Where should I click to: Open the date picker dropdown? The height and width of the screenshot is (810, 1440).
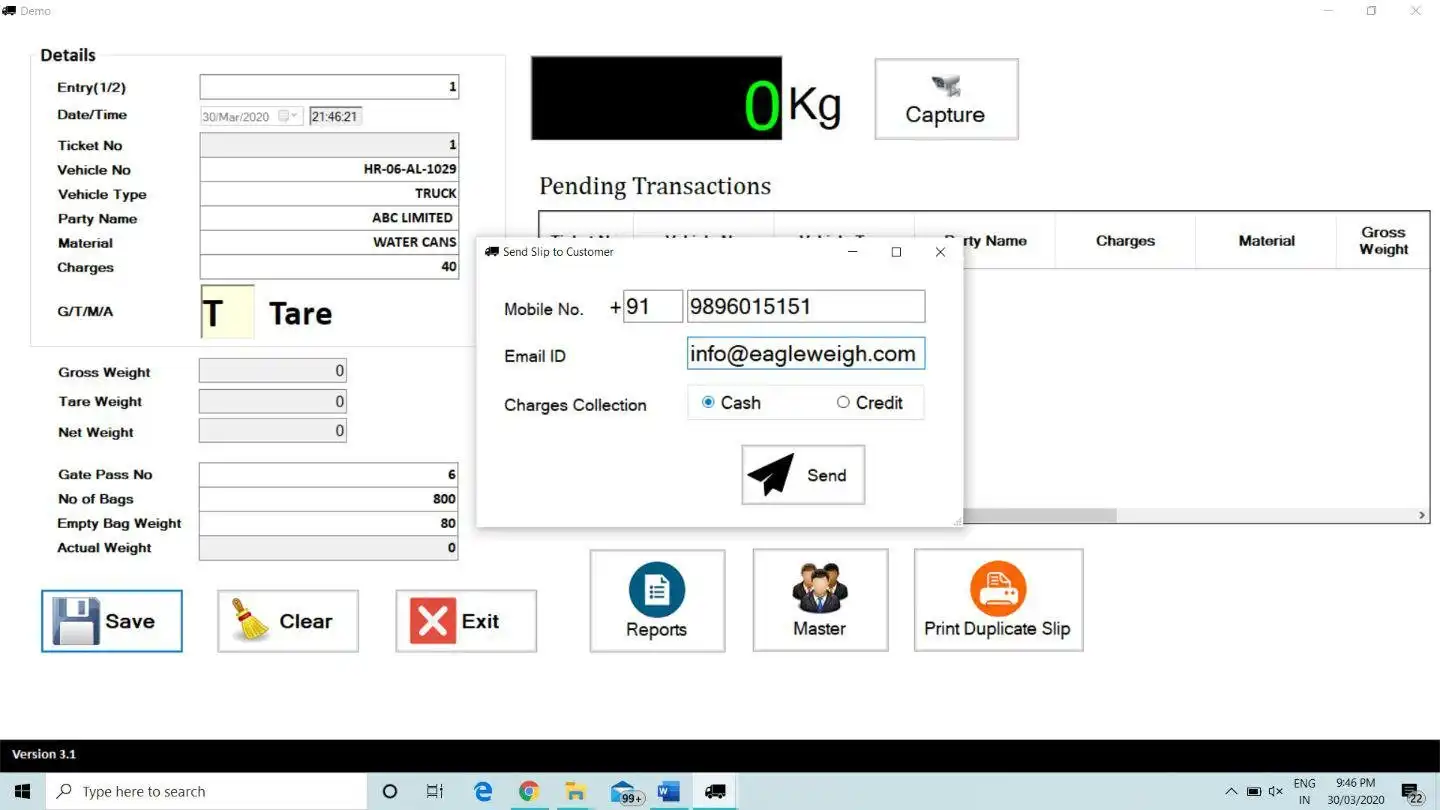coord(289,116)
